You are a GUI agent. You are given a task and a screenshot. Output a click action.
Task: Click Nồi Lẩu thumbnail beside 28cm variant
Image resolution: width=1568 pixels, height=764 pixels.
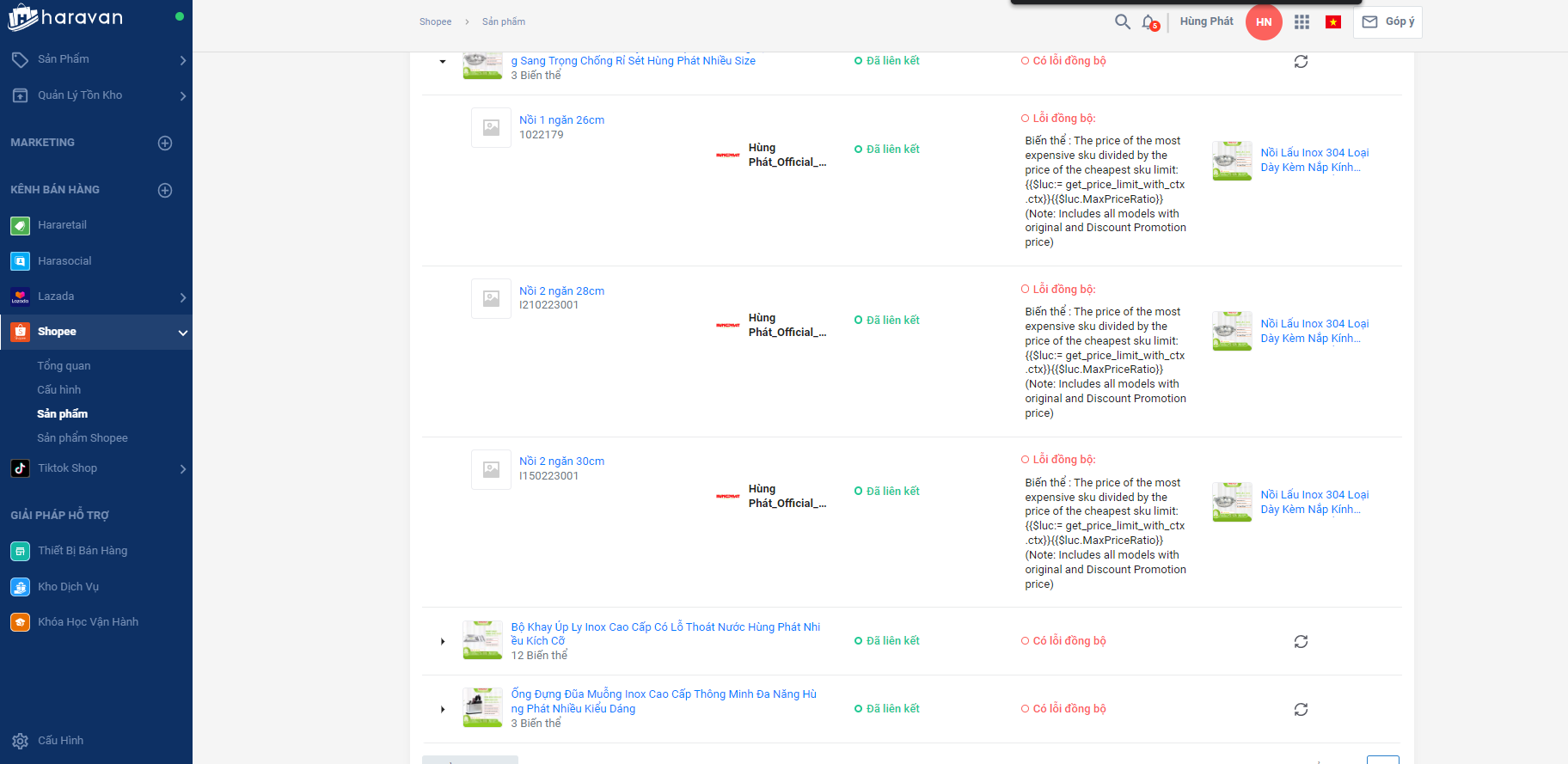(1232, 331)
